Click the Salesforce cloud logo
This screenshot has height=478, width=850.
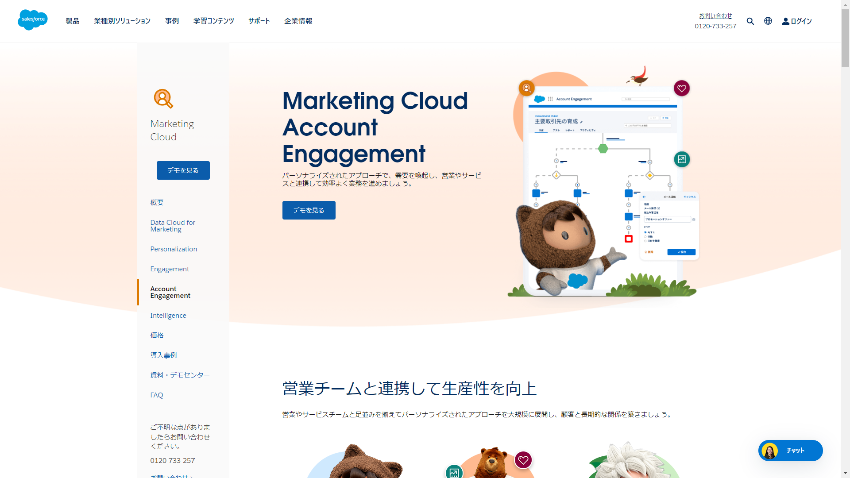click(x=33, y=20)
